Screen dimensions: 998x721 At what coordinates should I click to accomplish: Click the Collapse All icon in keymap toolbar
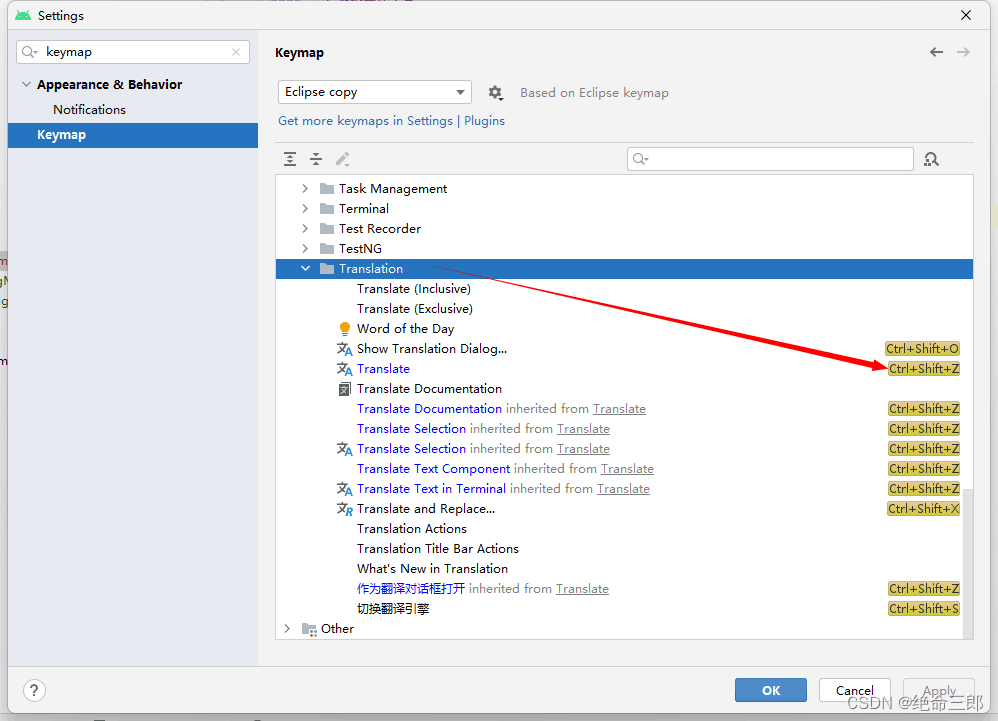tap(316, 159)
